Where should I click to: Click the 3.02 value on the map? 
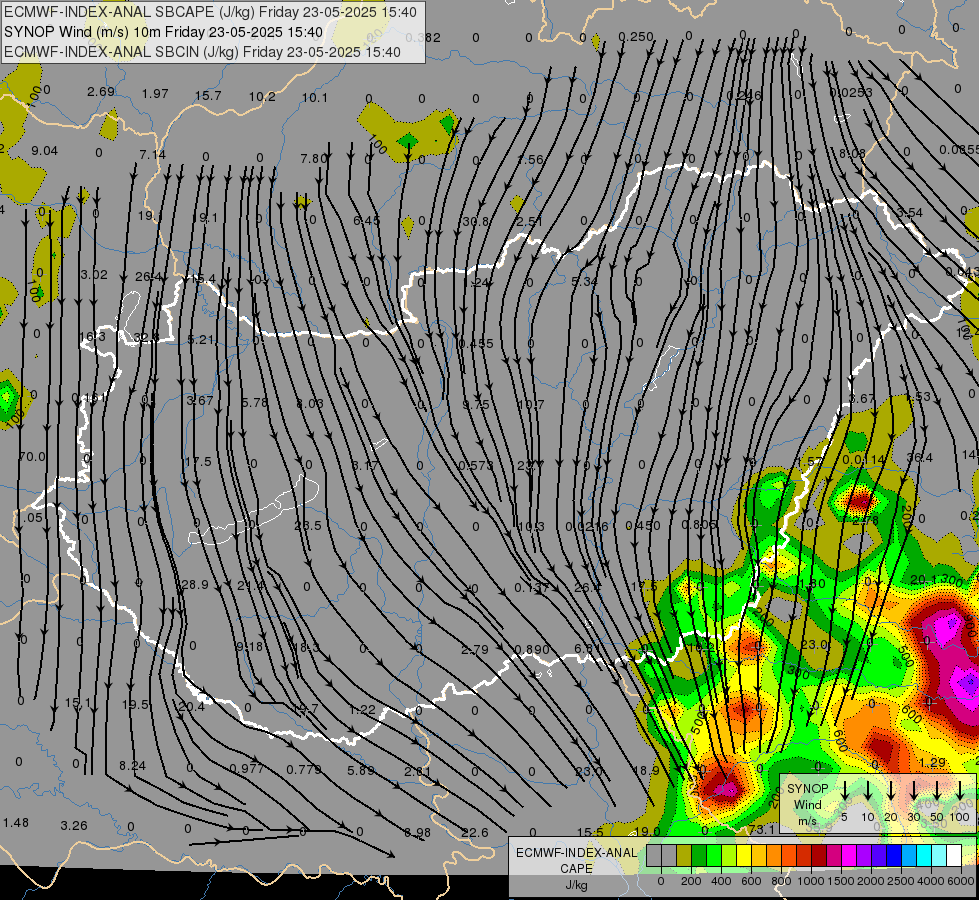pos(94,275)
